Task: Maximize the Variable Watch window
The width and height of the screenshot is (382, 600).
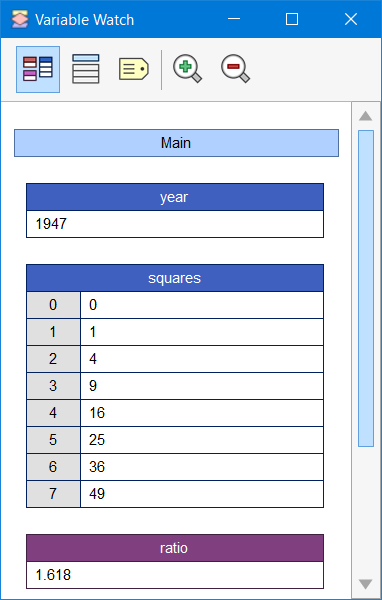Action: point(292,19)
